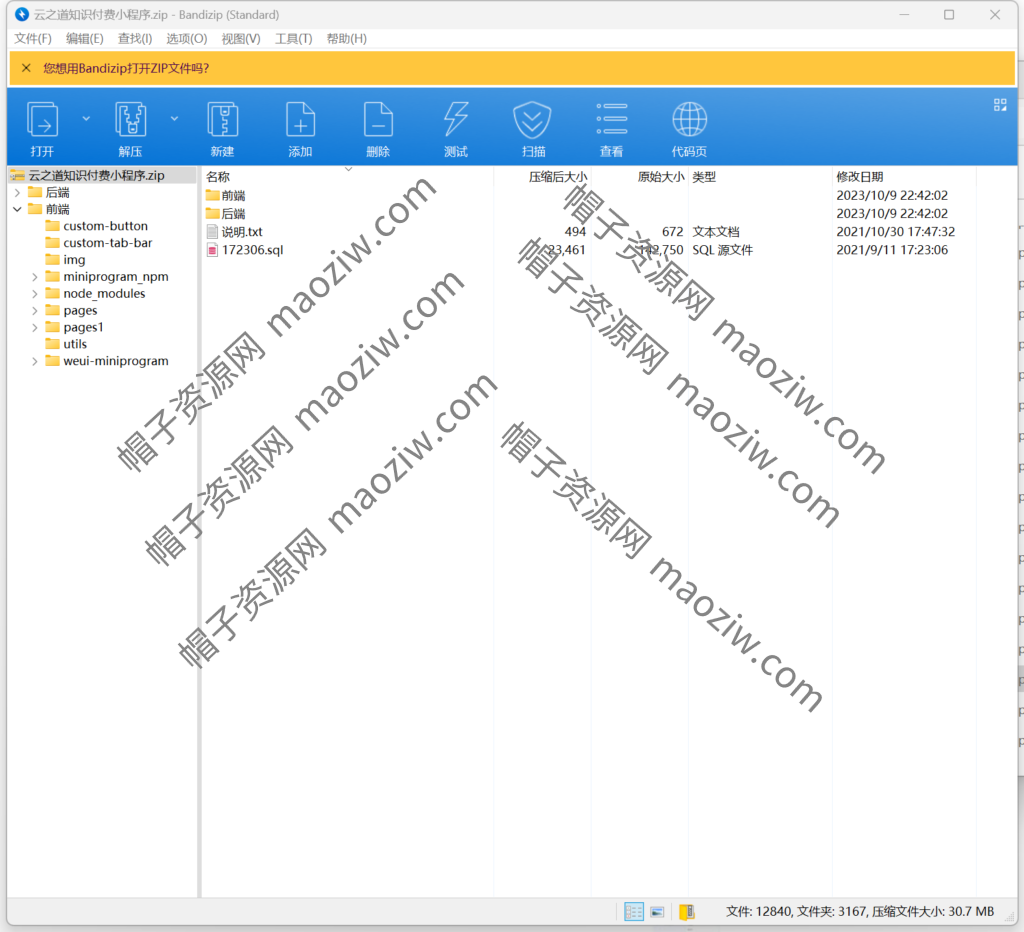Select utils folder in tree
The width and height of the screenshot is (1024, 932).
click(x=75, y=344)
